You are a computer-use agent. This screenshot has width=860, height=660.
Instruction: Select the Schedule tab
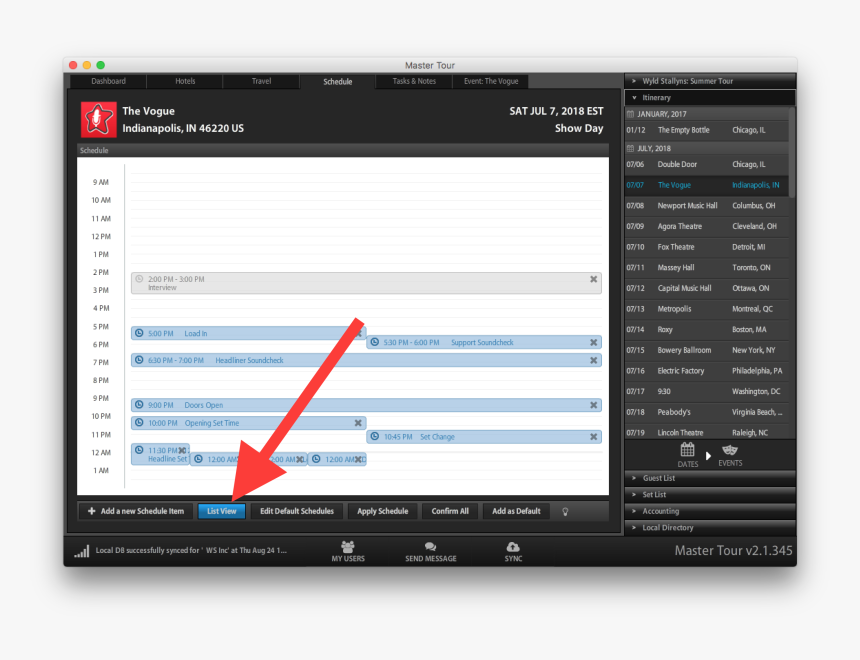pos(337,81)
